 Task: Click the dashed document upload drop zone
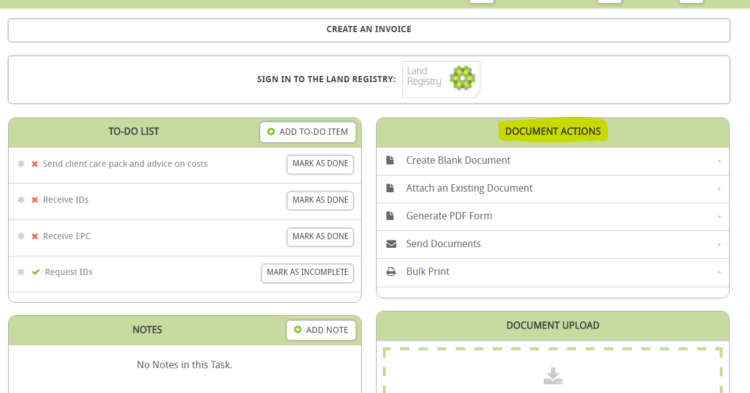click(x=553, y=371)
